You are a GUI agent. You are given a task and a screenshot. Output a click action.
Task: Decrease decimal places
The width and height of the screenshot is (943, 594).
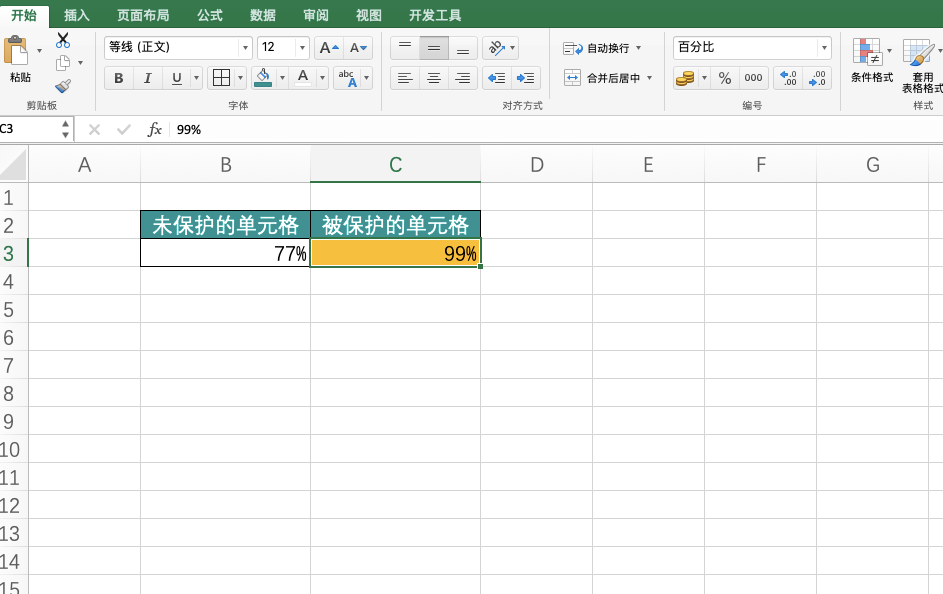point(817,78)
